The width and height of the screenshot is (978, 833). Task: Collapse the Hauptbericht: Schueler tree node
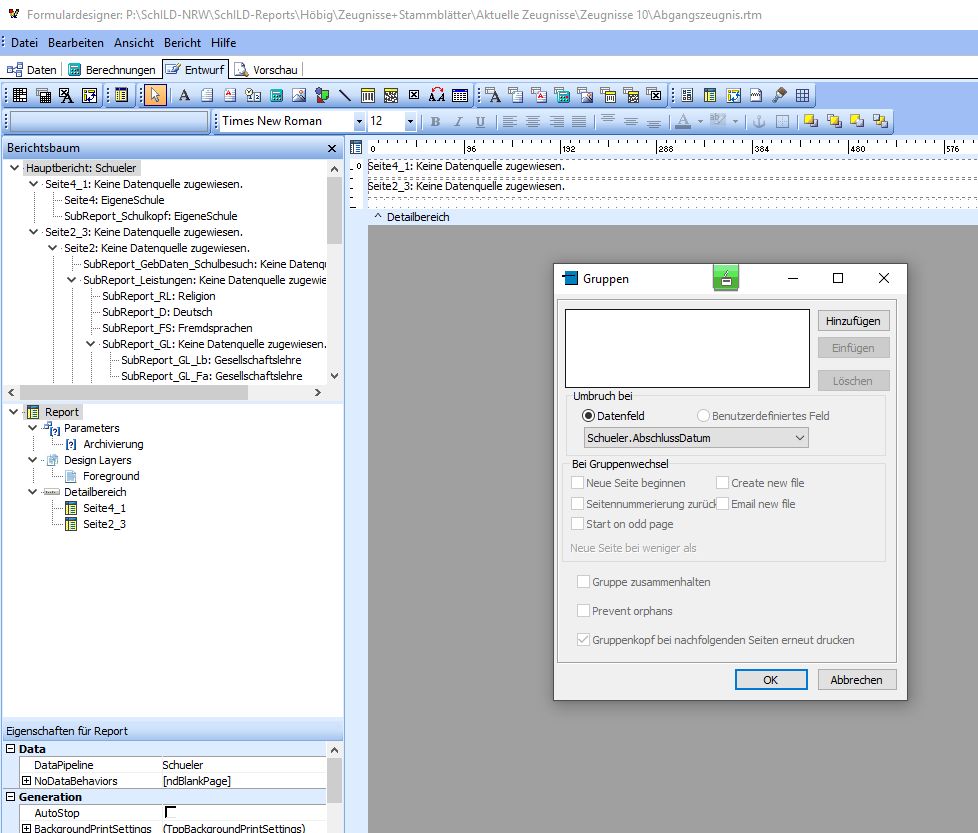click(14, 168)
